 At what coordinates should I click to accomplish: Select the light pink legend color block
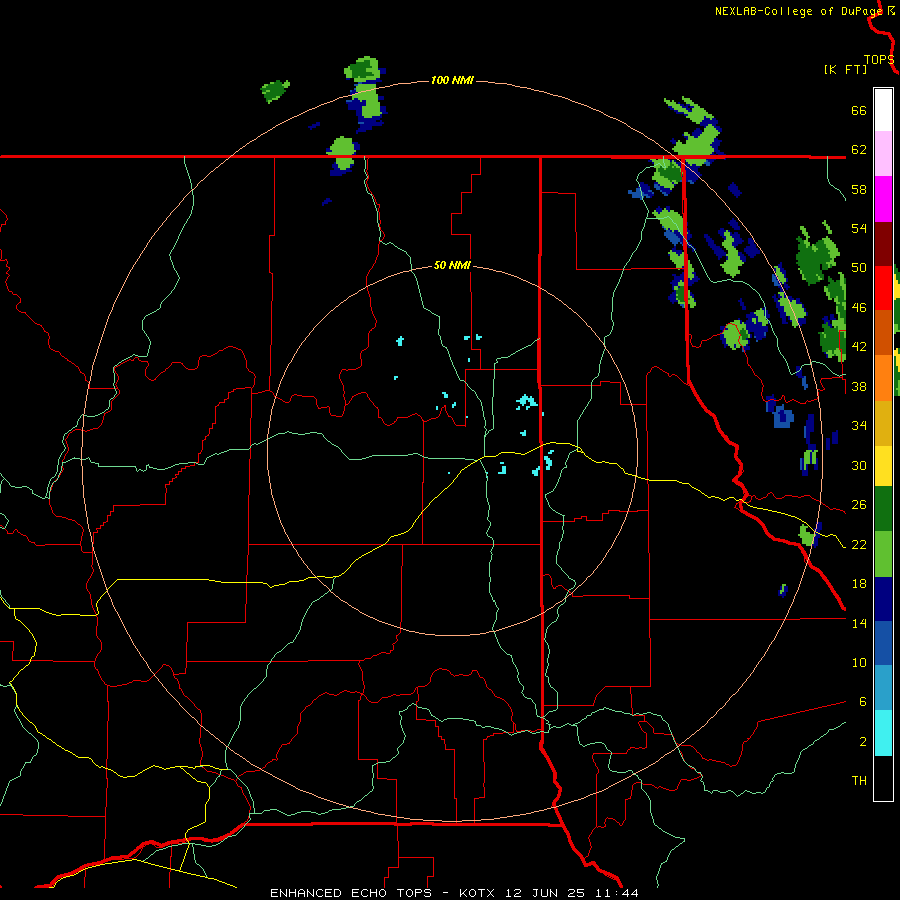point(883,154)
